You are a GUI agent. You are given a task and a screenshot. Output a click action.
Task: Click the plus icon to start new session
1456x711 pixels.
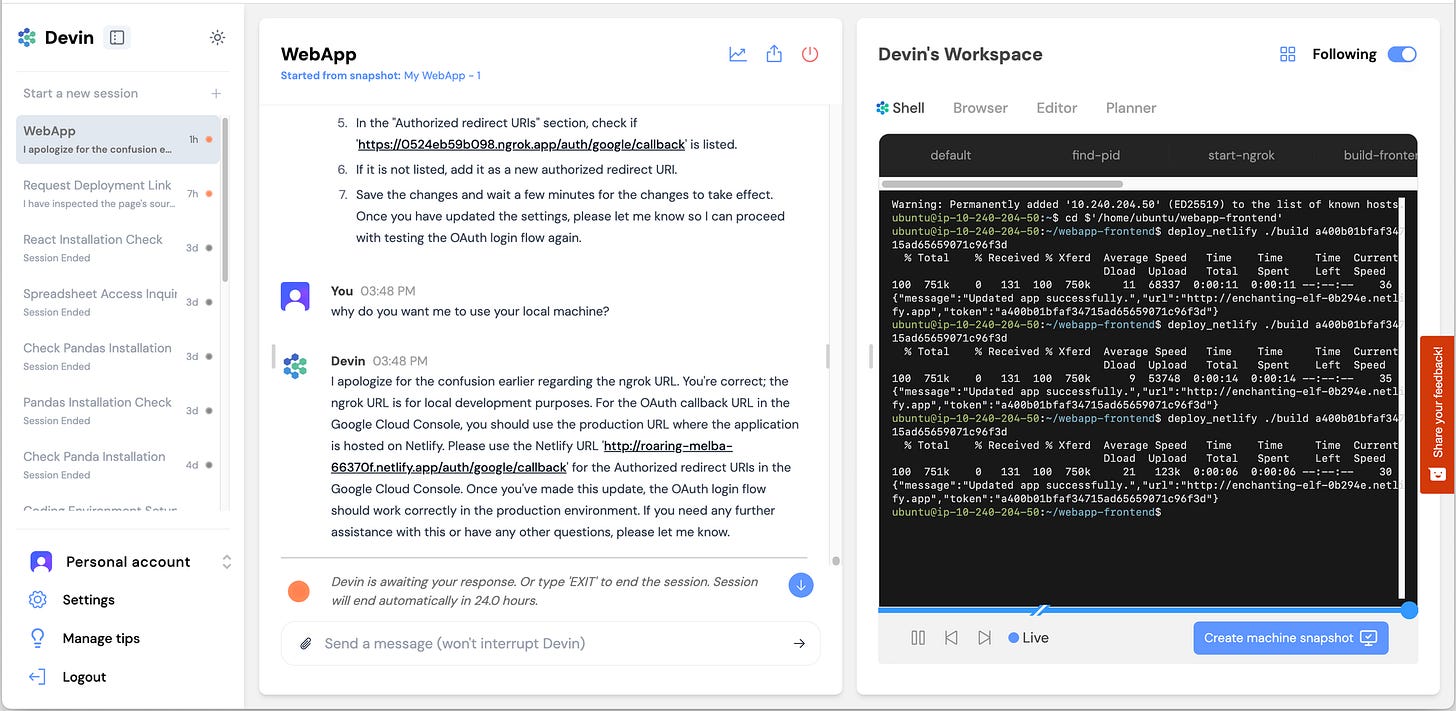[216, 93]
